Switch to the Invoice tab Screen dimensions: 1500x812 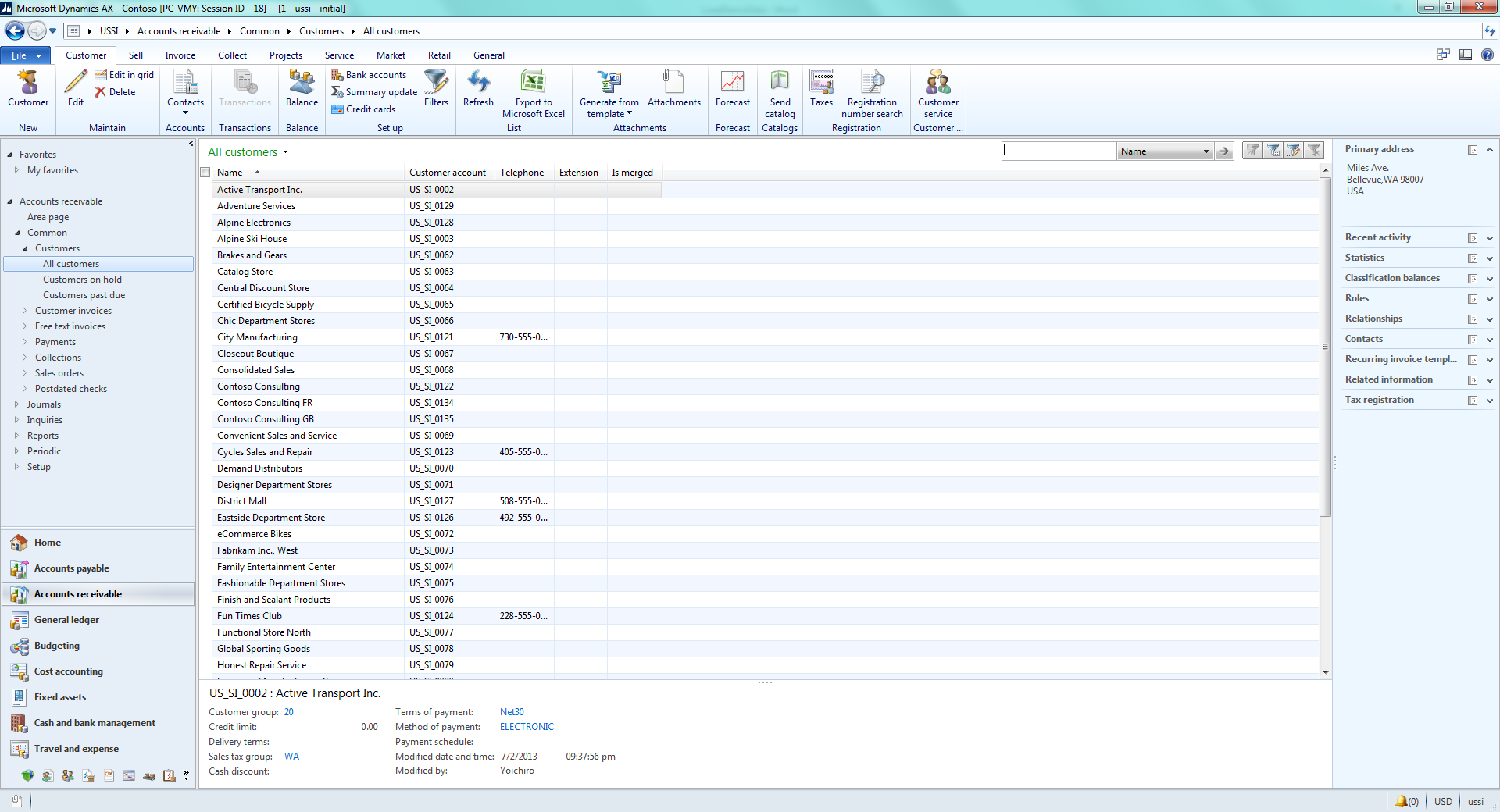(180, 55)
